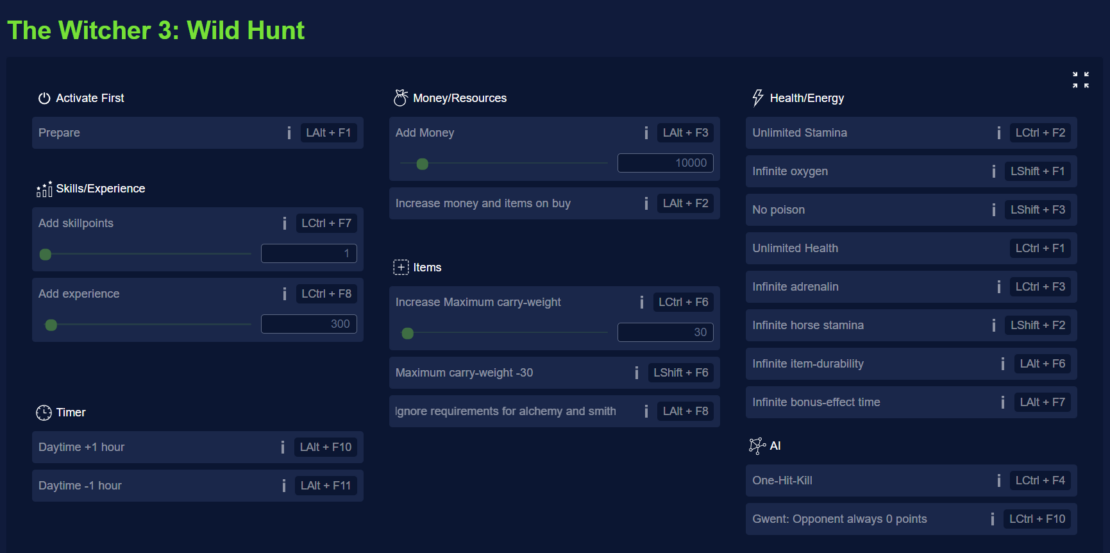Image resolution: width=1110 pixels, height=553 pixels.
Task: Click the Add Money slider handle
Action: pos(423,164)
